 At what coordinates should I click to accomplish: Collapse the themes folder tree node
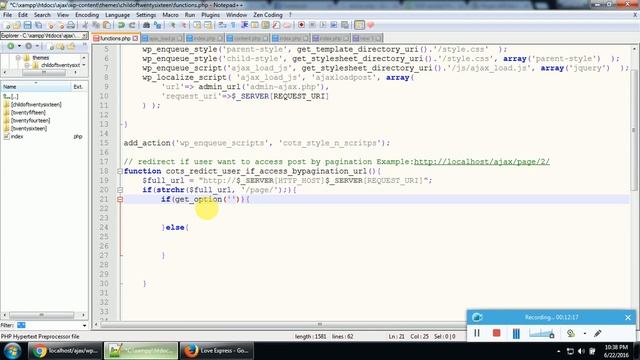pyautogui.click(x=18, y=58)
